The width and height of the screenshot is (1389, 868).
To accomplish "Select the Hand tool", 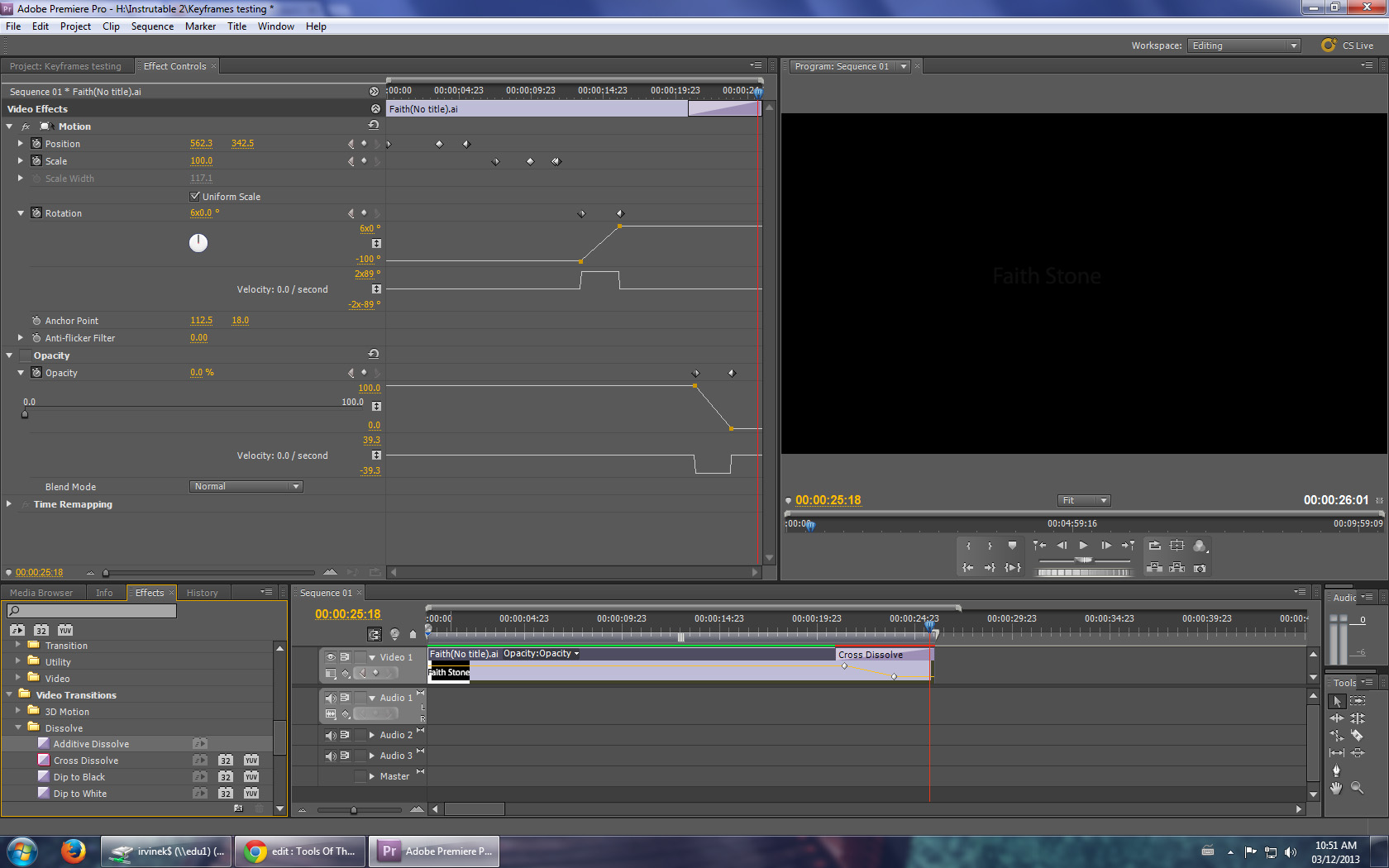I will [x=1337, y=788].
